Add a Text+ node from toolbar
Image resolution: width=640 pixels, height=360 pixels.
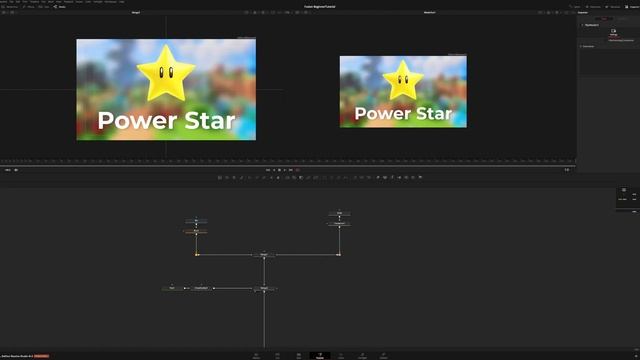click(x=233, y=178)
